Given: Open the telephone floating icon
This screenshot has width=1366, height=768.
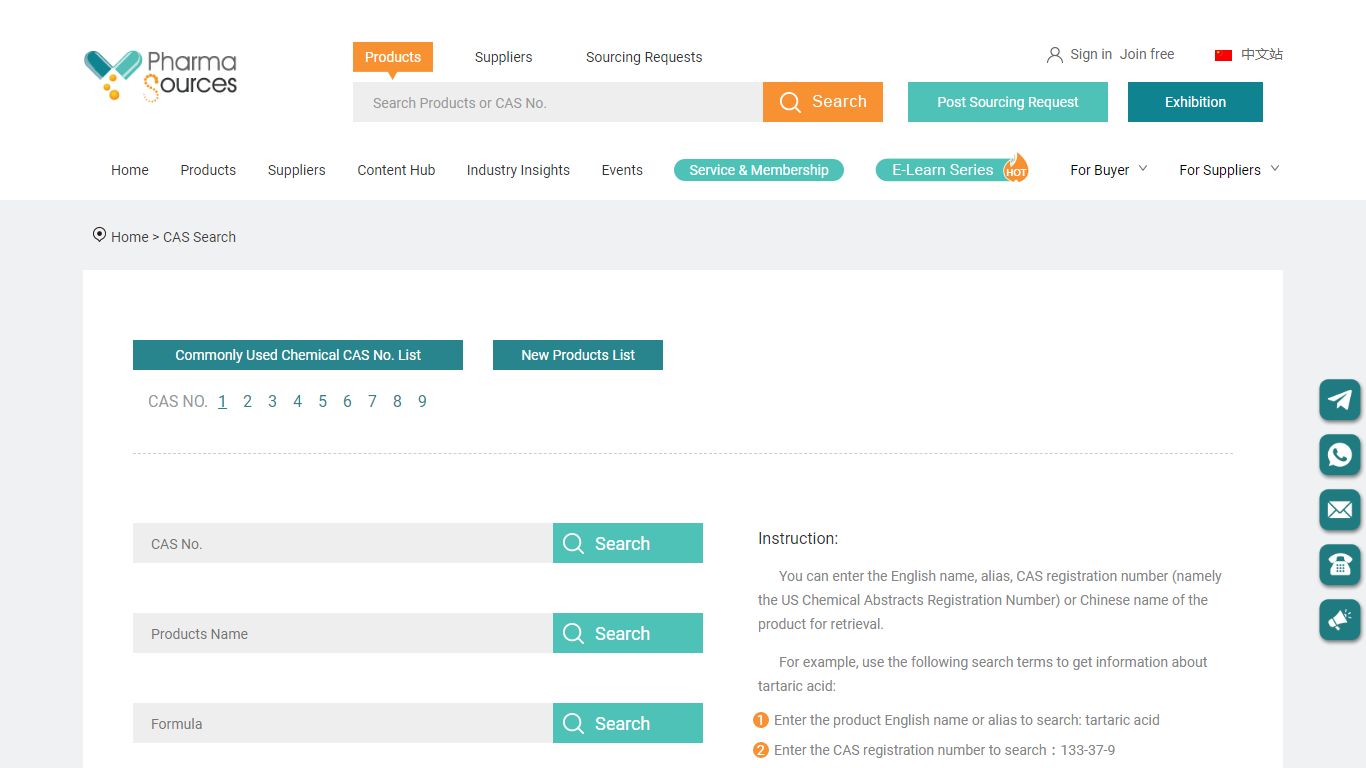Looking at the screenshot, I should click(x=1340, y=565).
